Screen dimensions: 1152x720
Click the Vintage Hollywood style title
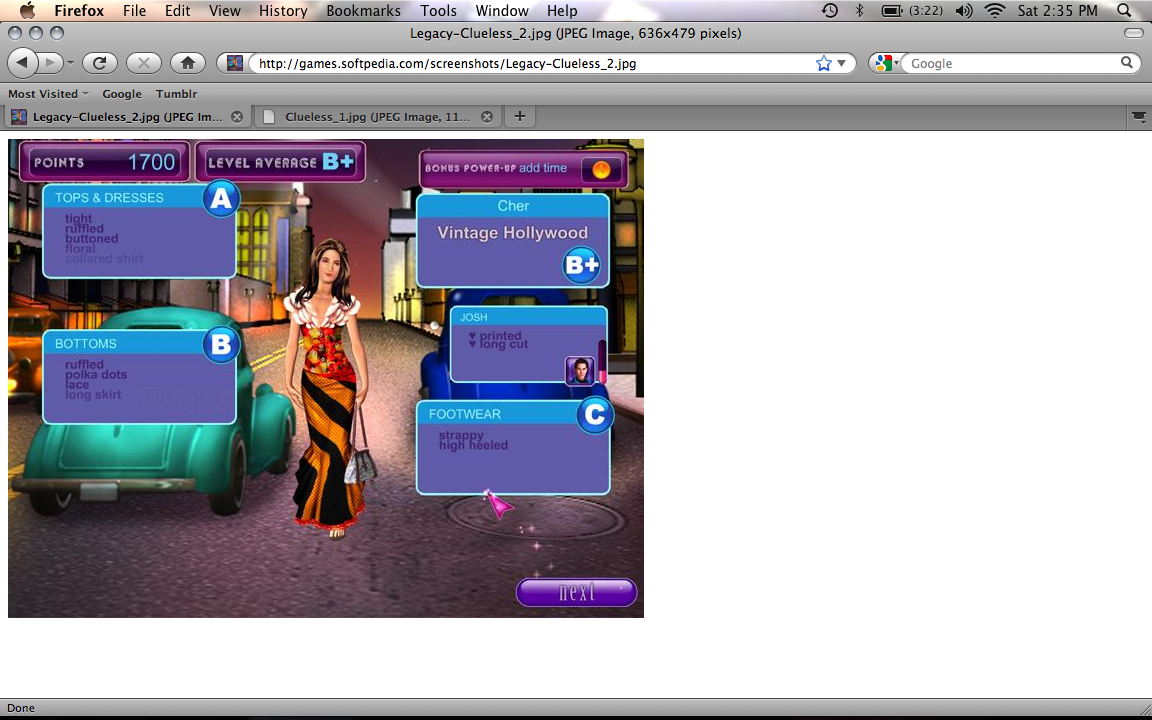(513, 233)
